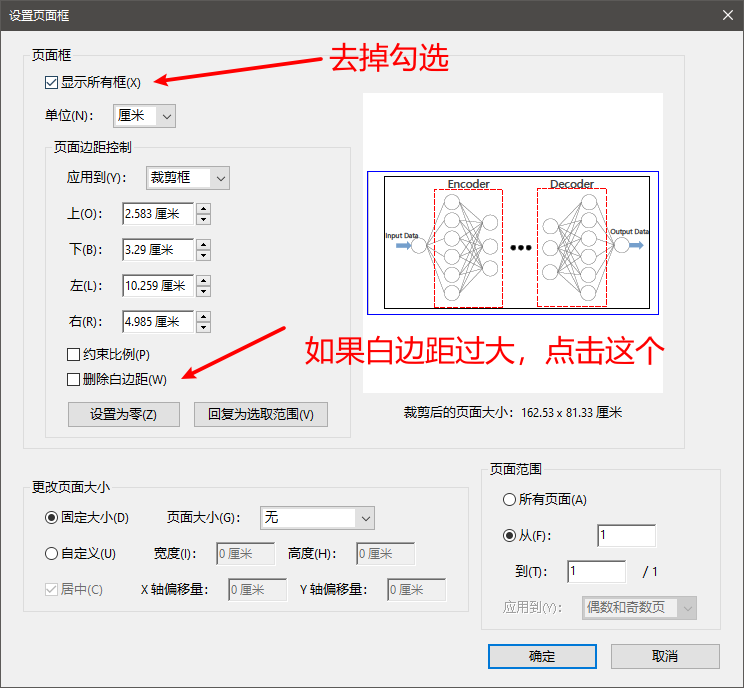
Task: Enable the 约束比例 checkbox
Action: click(74, 354)
